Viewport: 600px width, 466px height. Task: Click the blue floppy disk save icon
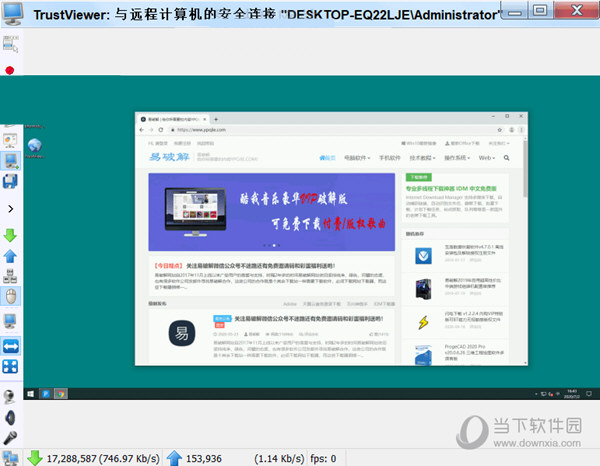pyautogui.click(x=10, y=181)
